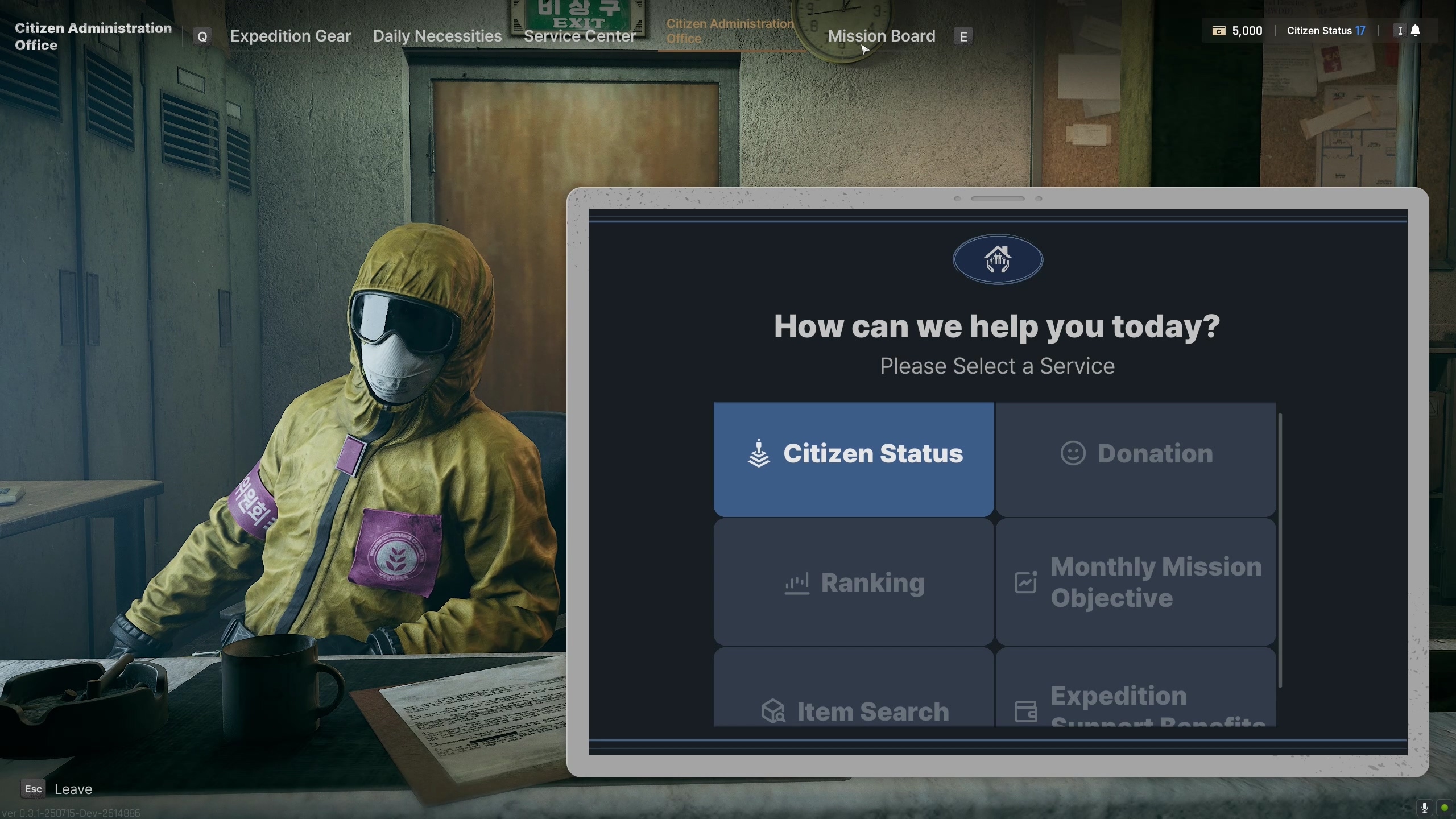Open the notifications bell icon
This screenshot has height=819, width=1456.
(1416, 31)
